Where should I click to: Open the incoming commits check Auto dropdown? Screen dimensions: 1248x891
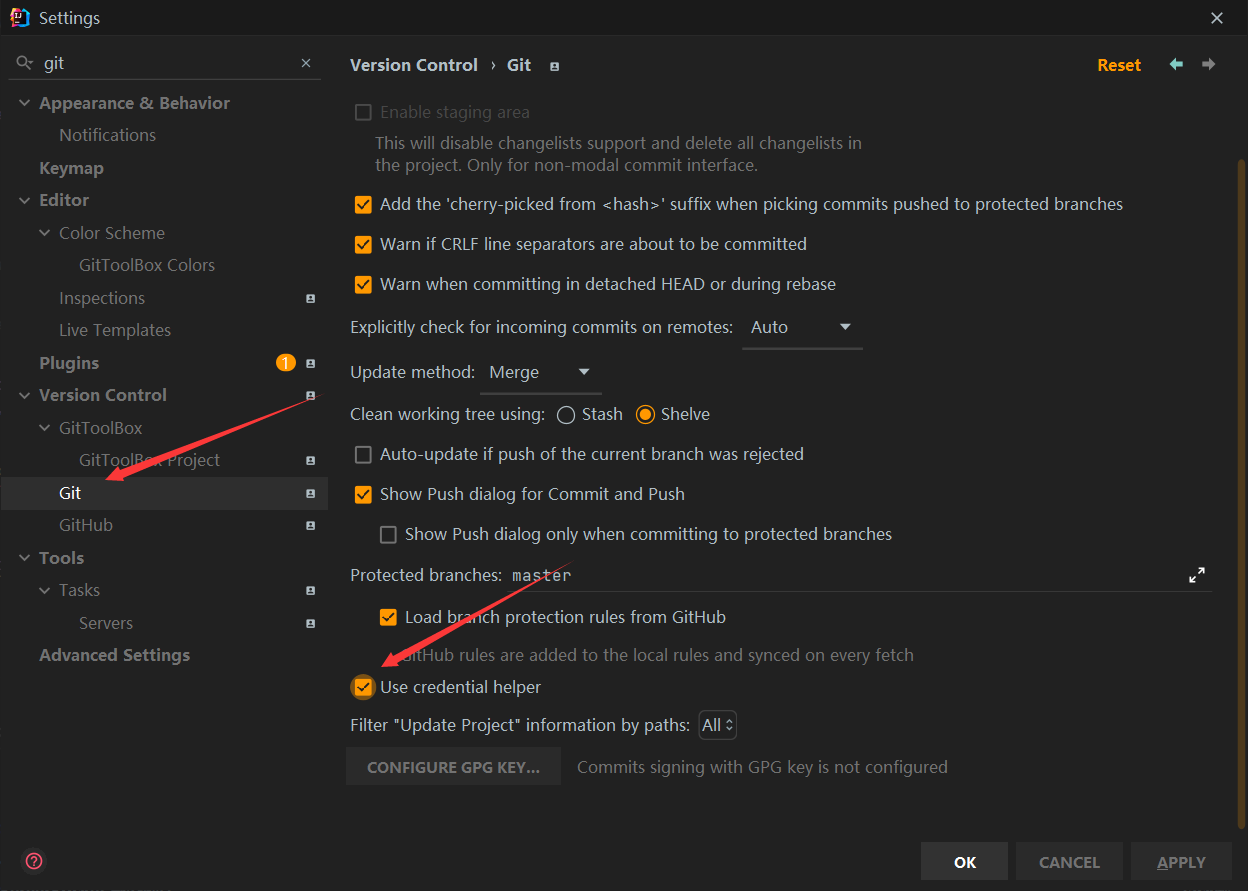click(x=802, y=327)
